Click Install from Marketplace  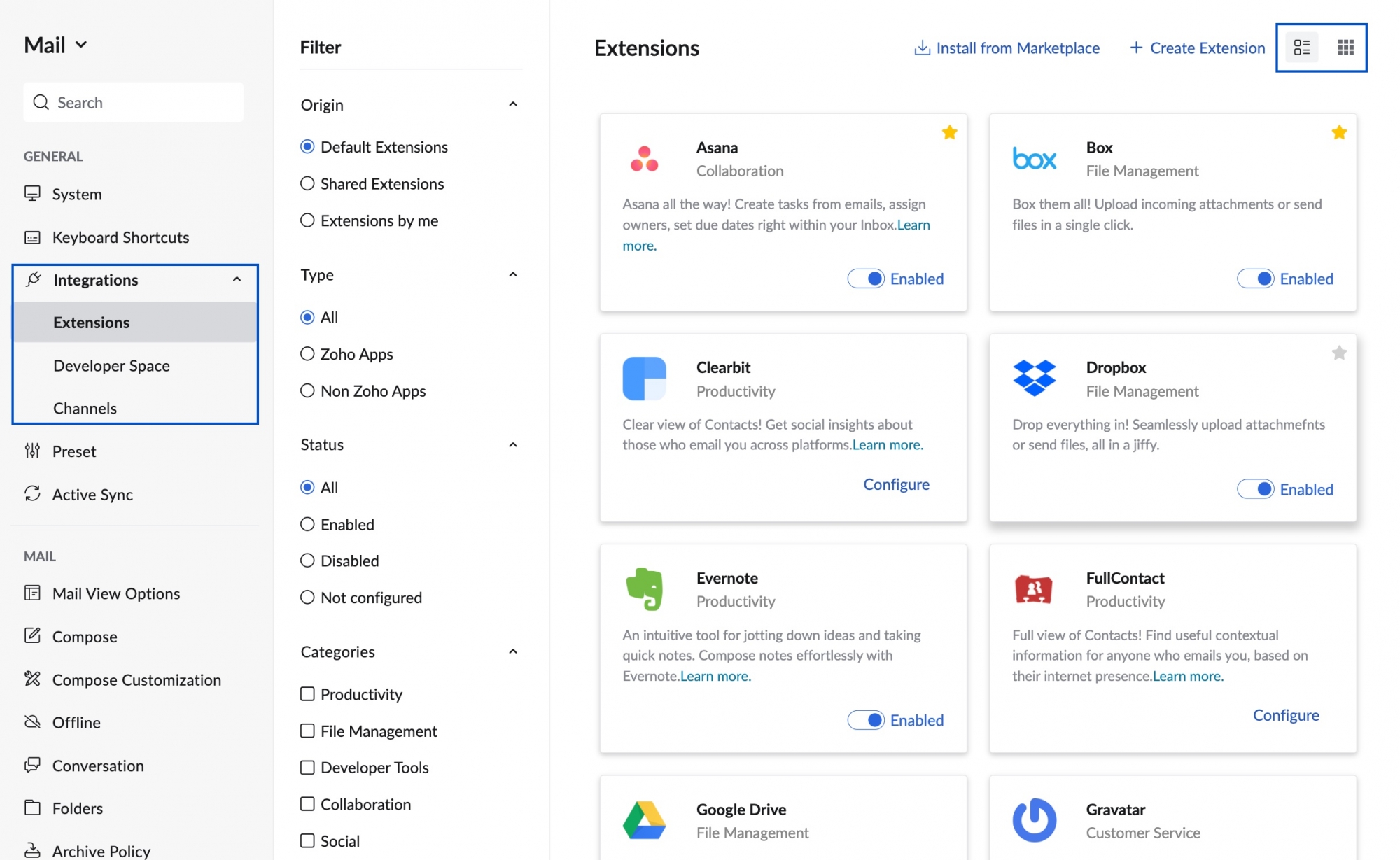(x=1007, y=48)
